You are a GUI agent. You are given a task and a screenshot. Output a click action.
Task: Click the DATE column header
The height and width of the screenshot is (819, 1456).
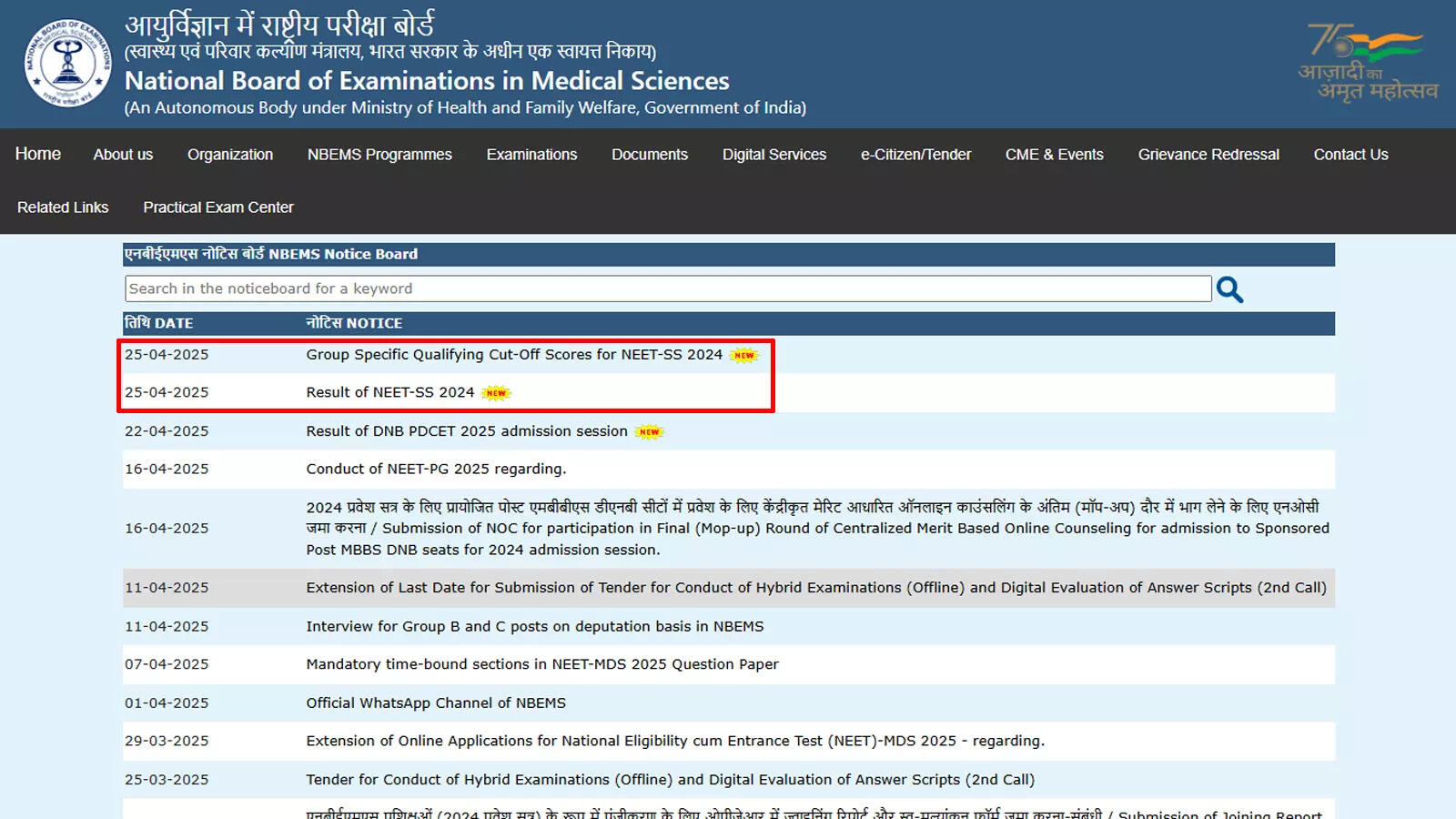click(158, 323)
